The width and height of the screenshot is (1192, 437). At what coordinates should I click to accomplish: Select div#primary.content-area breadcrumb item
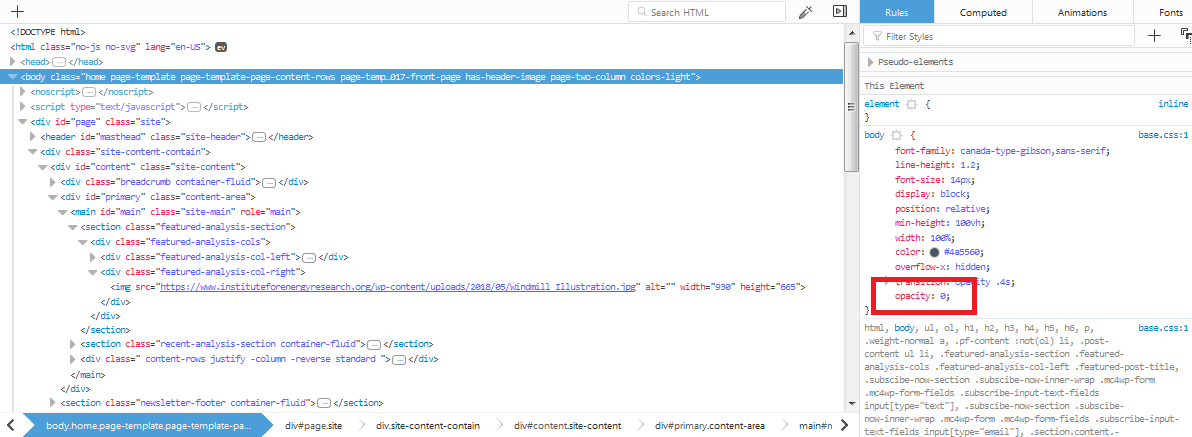pos(710,426)
